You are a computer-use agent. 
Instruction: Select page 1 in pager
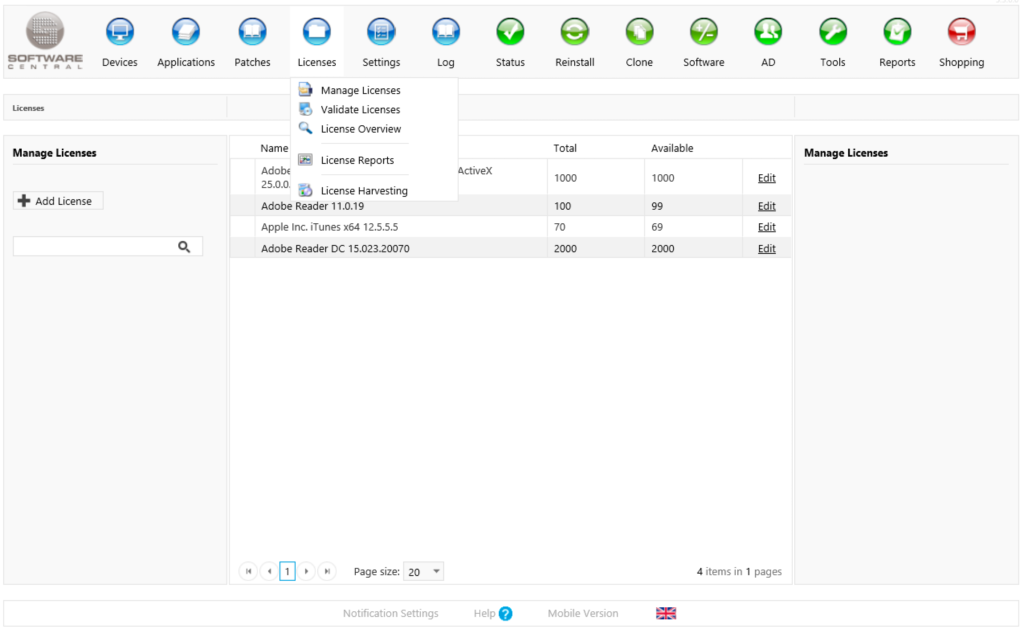pos(287,572)
